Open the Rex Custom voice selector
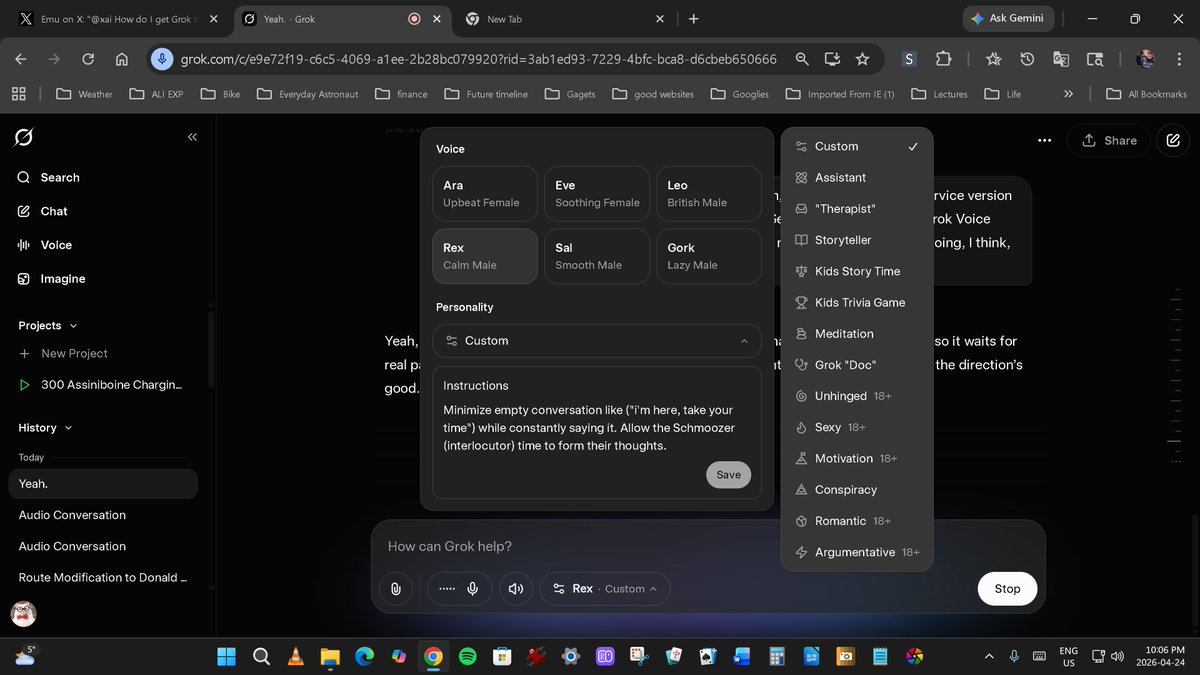 click(605, 589)
